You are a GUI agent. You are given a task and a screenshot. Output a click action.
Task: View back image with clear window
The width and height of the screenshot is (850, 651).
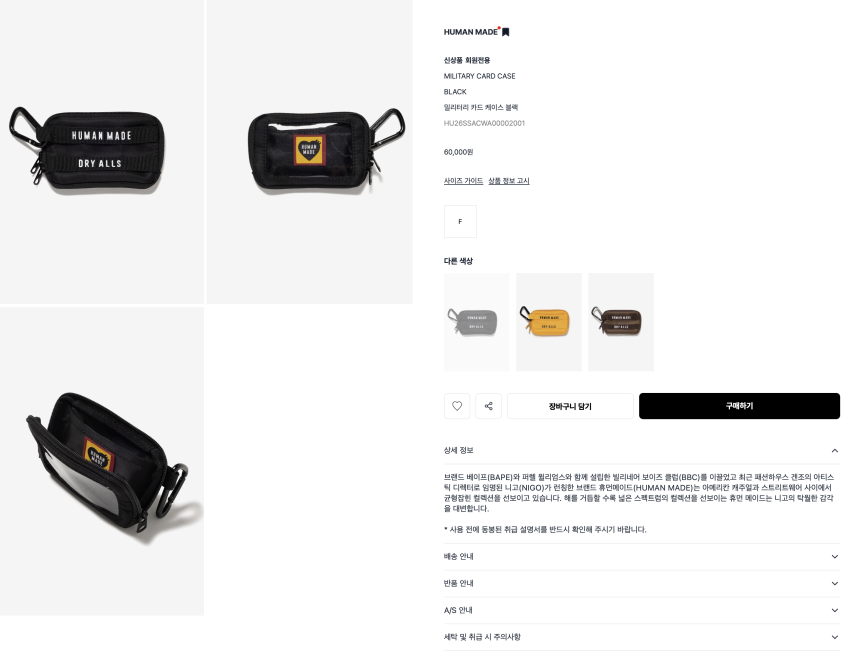pos(310,152)
